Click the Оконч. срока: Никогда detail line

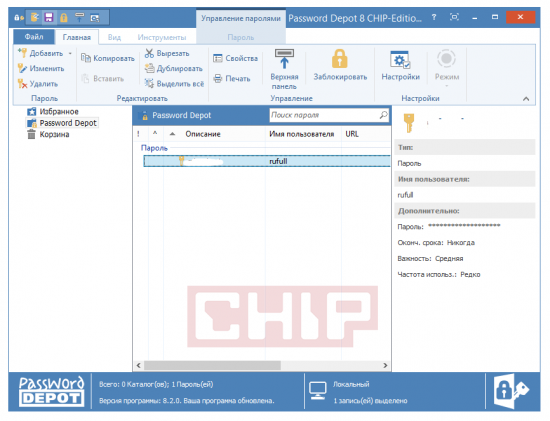(436, 243)
